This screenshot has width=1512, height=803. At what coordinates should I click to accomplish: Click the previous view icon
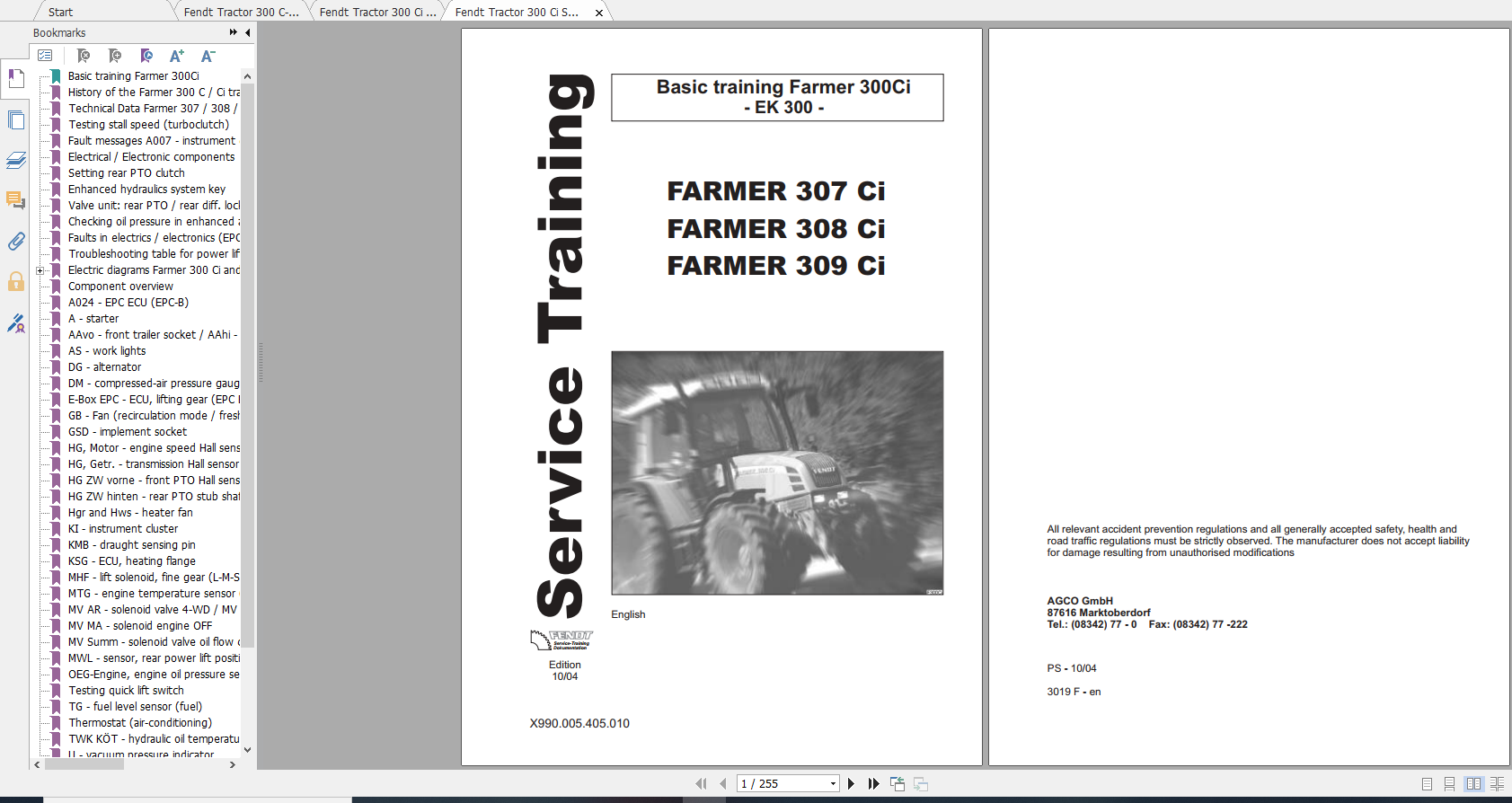coord(897,784)
